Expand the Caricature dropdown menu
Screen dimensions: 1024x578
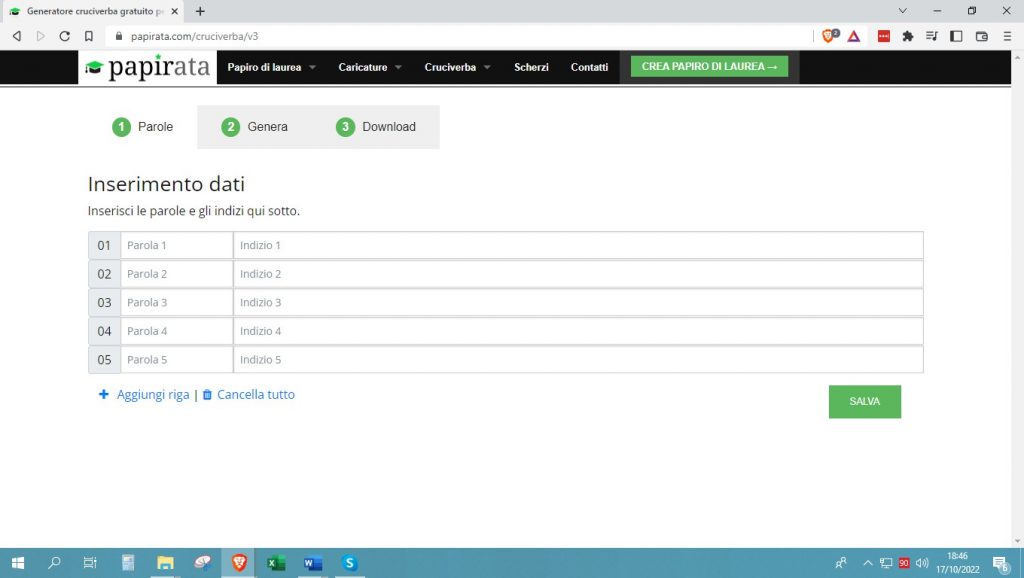click(370, 67)
